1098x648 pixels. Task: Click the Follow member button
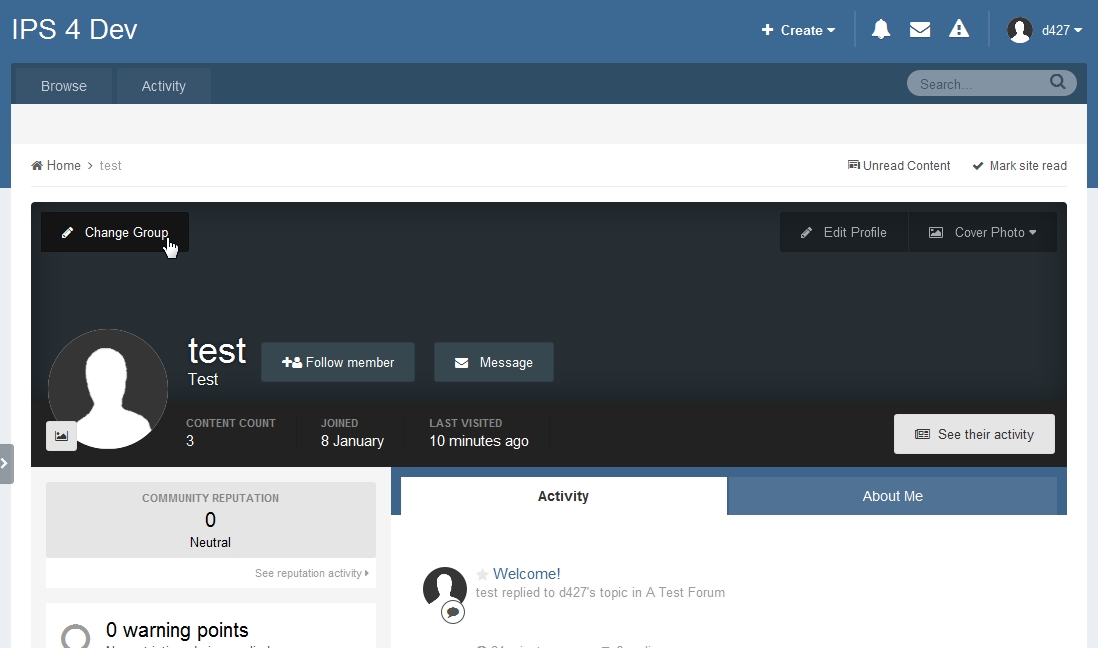[x=338, y=362]
